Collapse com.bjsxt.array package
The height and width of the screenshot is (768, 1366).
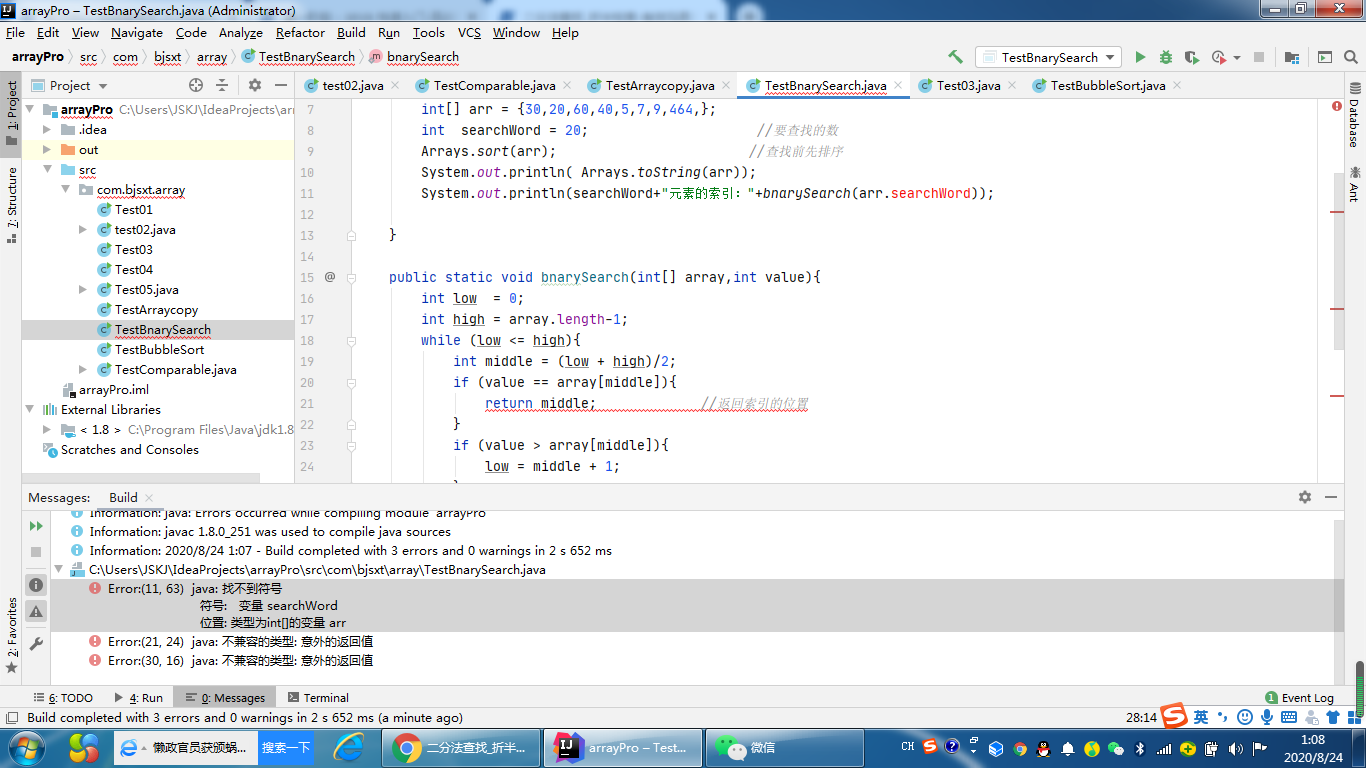(x=65, y=189)
